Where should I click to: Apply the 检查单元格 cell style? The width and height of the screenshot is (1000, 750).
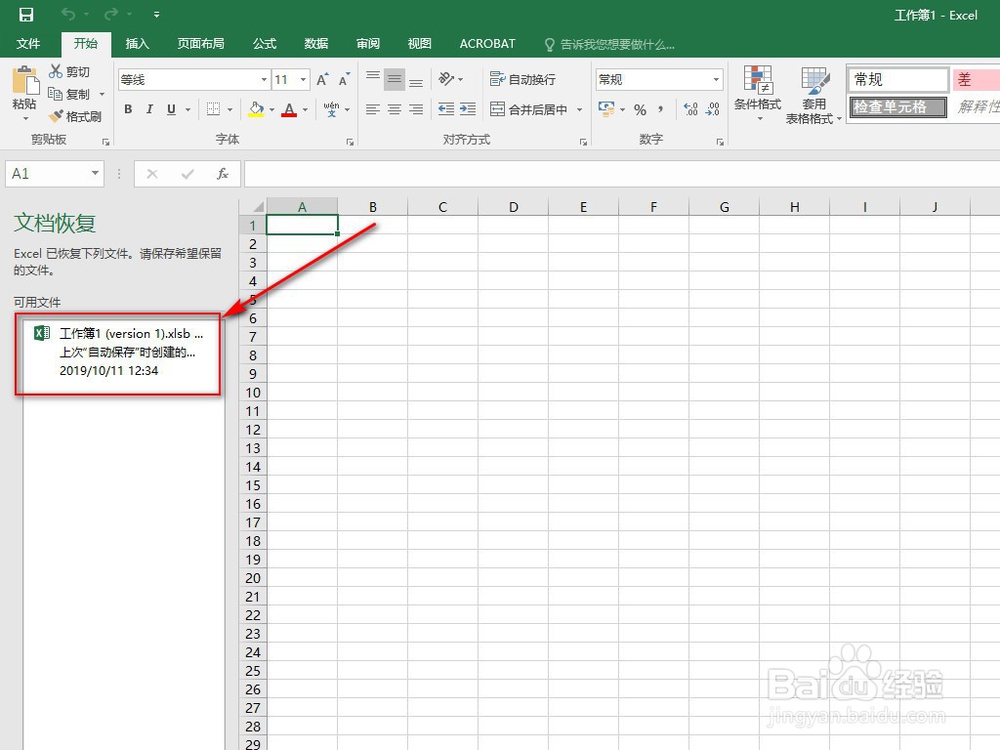click(x=898, y=107)
